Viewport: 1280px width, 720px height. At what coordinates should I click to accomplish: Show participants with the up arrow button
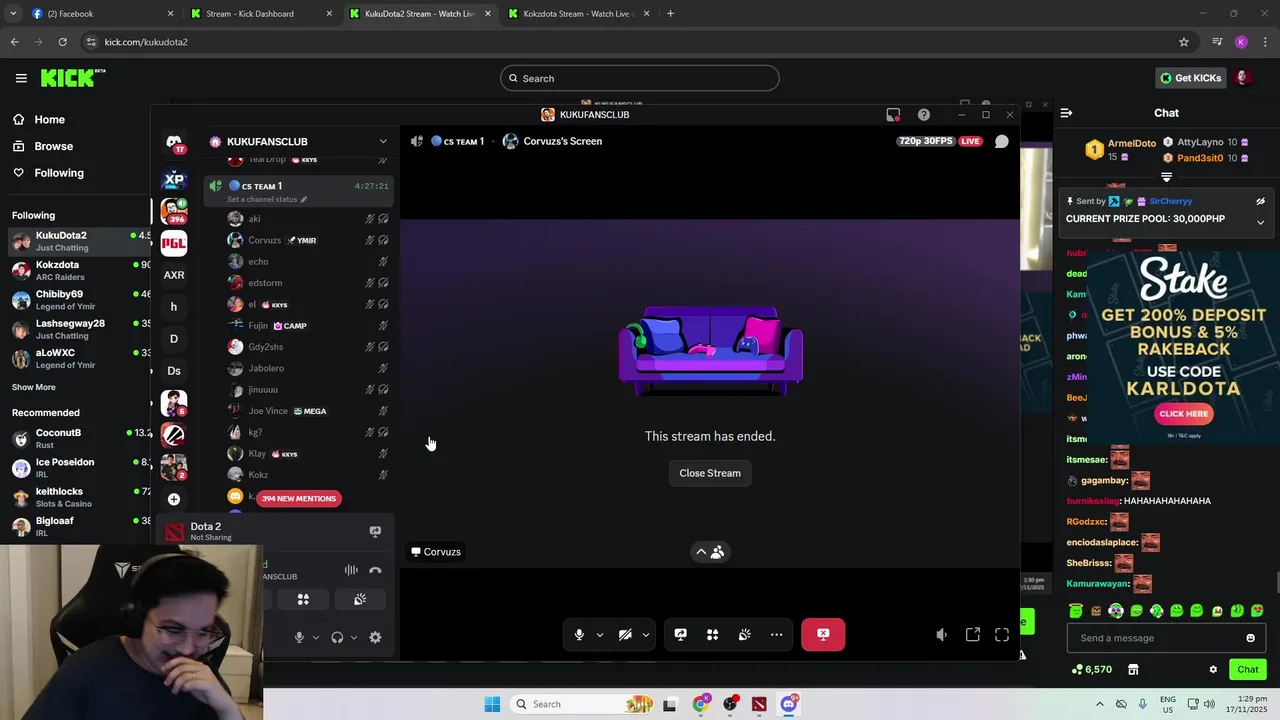[710, 552]
